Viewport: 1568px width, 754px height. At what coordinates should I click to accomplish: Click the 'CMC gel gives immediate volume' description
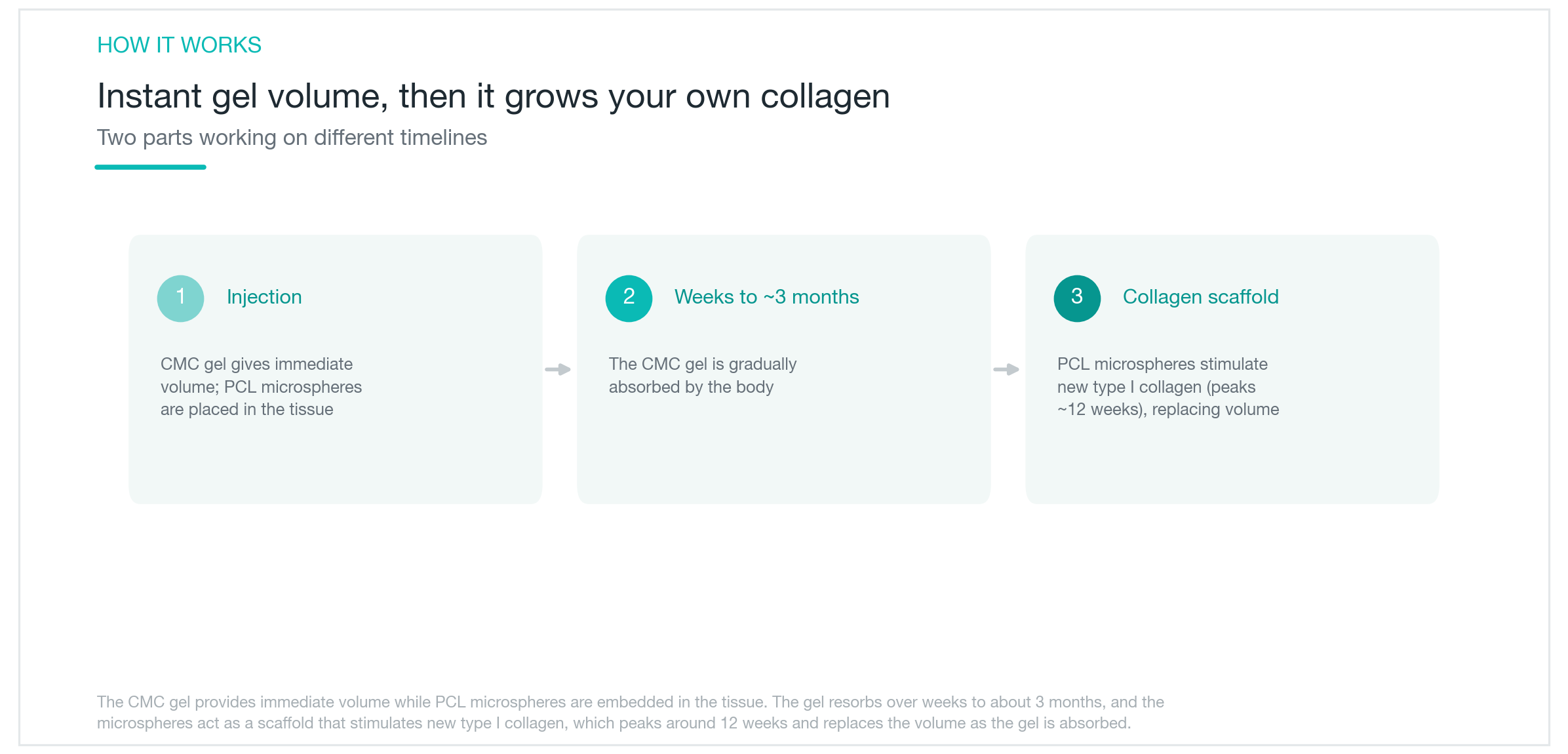coord(261,387)
